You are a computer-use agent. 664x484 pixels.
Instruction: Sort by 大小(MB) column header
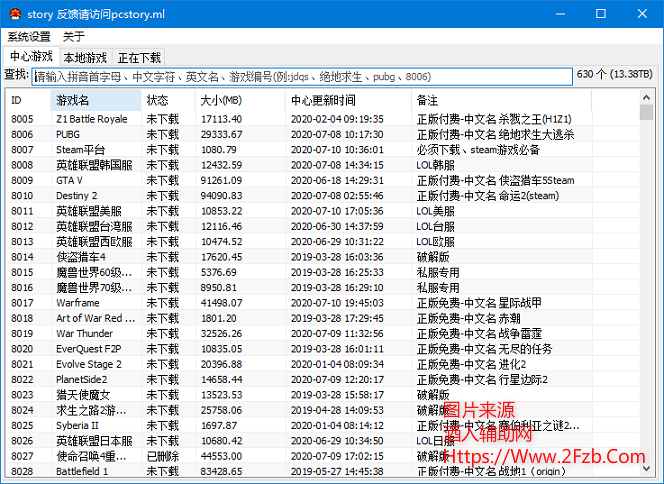coord(240,100)
